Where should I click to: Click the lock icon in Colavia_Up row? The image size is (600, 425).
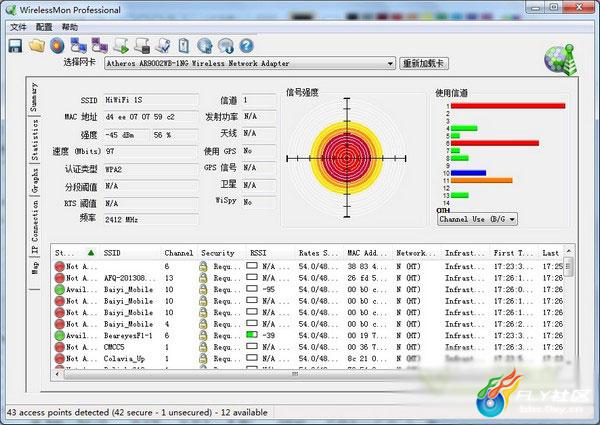tap(203, 358)
